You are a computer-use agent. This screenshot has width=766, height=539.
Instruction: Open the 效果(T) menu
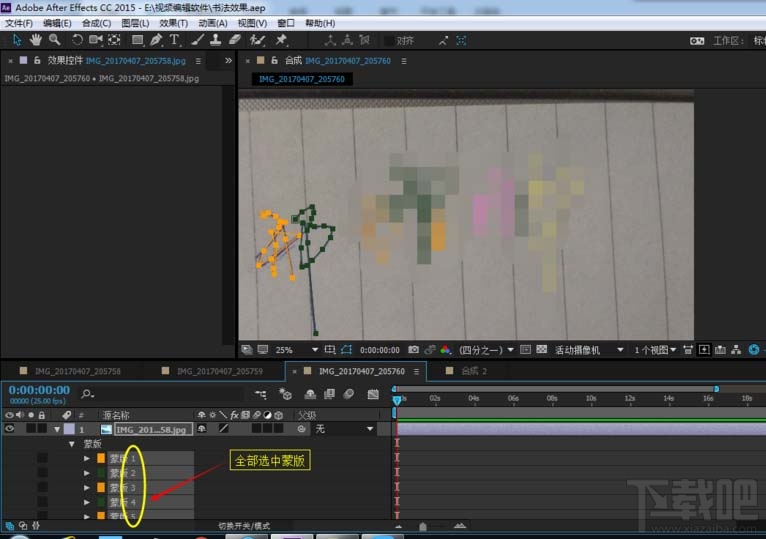[x=173, y=22]
